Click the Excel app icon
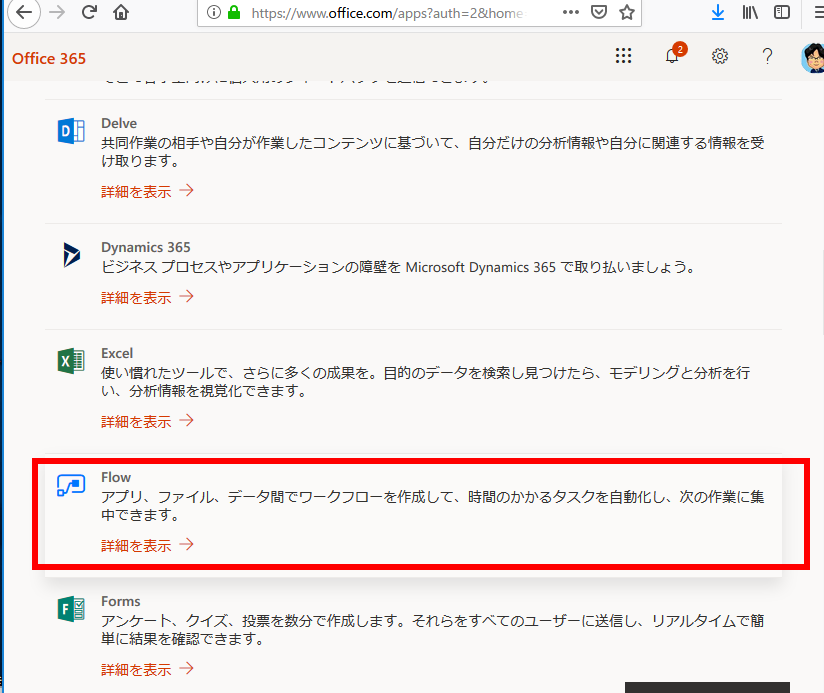Viewport: 824px width, 693px height. click(71, 361)
